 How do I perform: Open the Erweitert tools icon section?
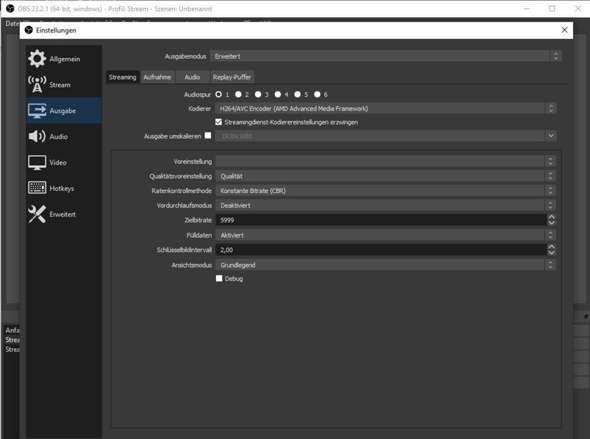(37, 214)
